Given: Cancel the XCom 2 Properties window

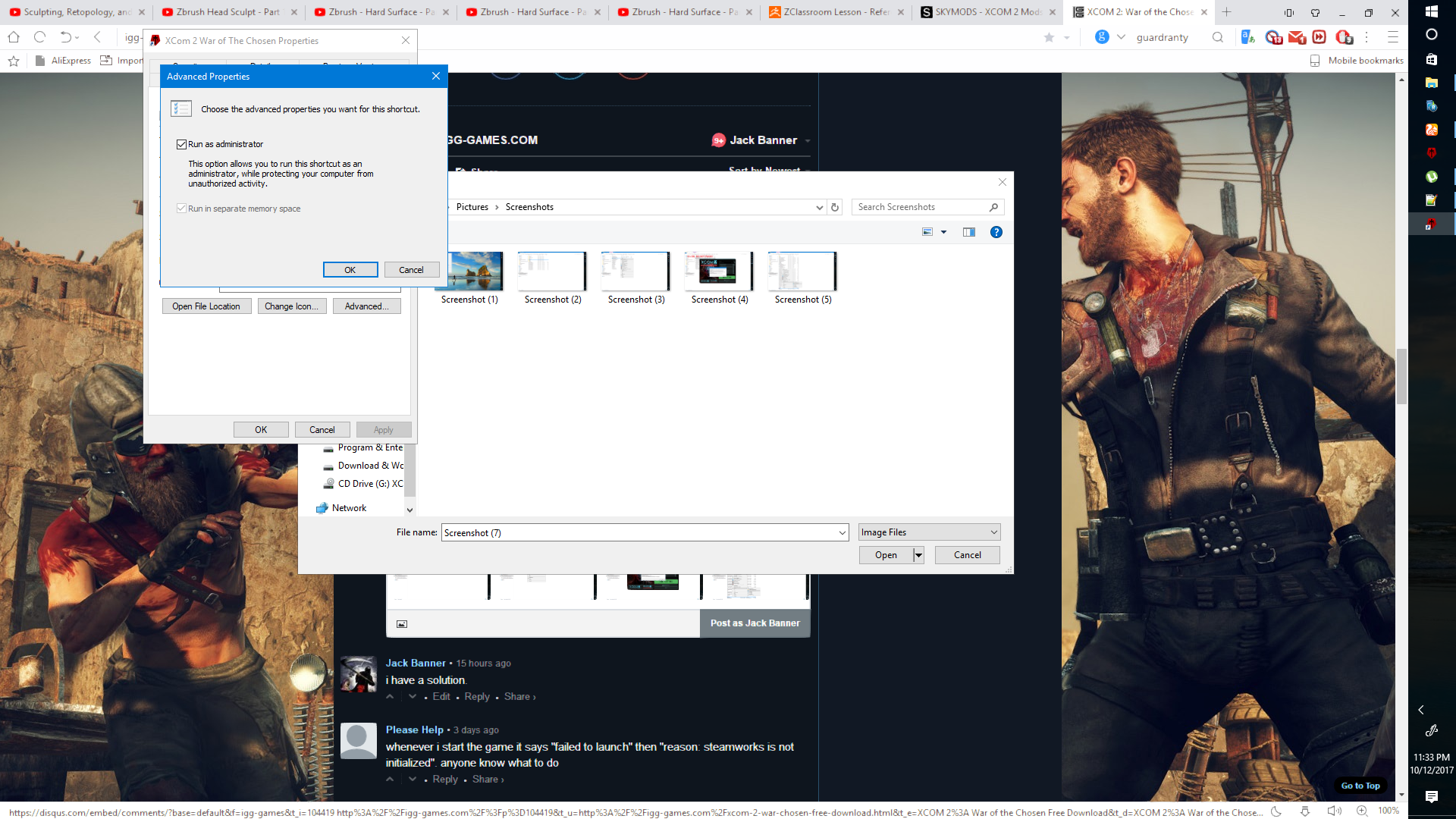Looking at the screenshot, I should 322,430.
